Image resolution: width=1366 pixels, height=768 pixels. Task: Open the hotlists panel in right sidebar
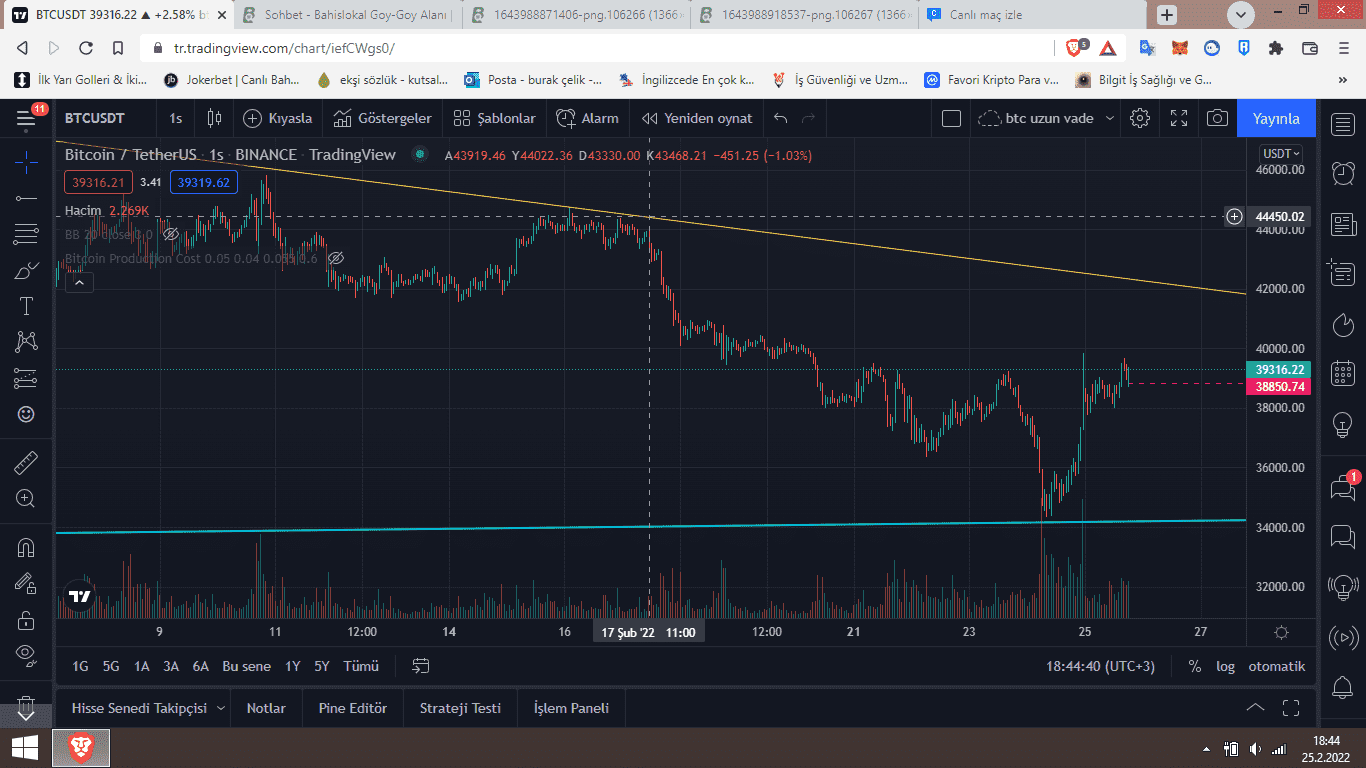(1343, 325)
